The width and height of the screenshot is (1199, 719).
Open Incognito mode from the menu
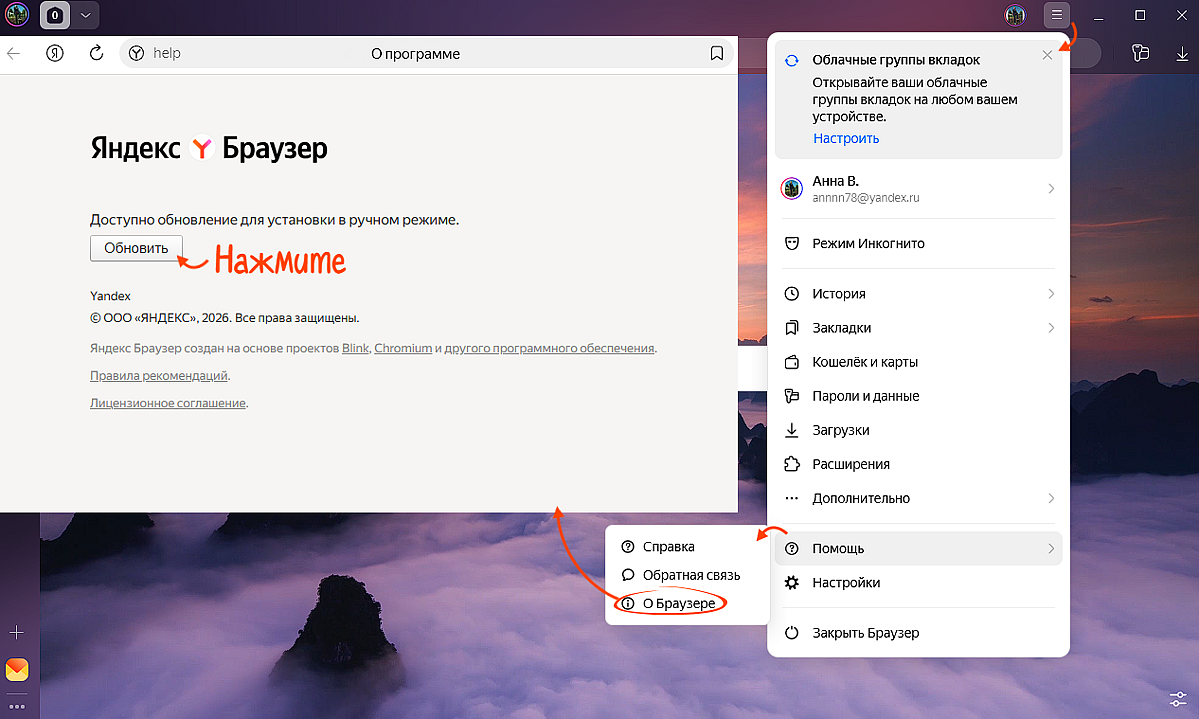click(868, 243)
